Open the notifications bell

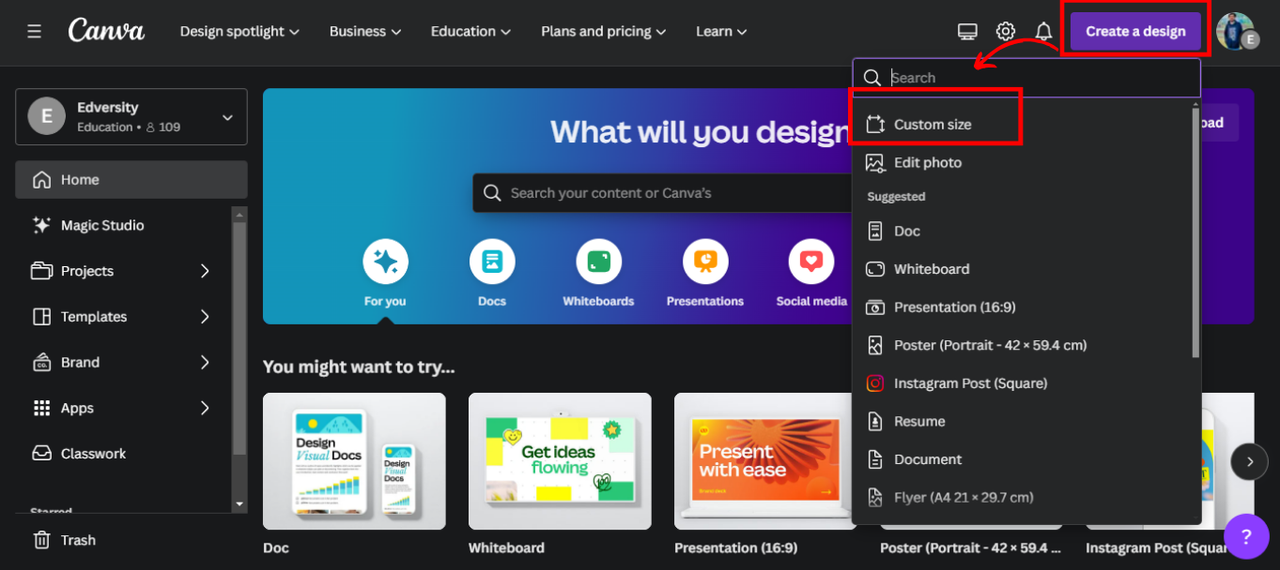coord(1044,31)
